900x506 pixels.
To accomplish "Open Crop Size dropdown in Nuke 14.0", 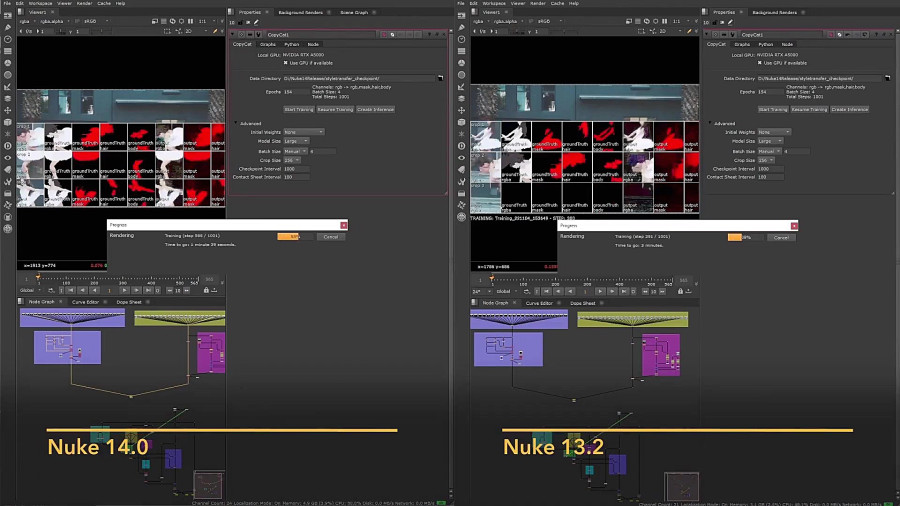I will pos(292,160).
